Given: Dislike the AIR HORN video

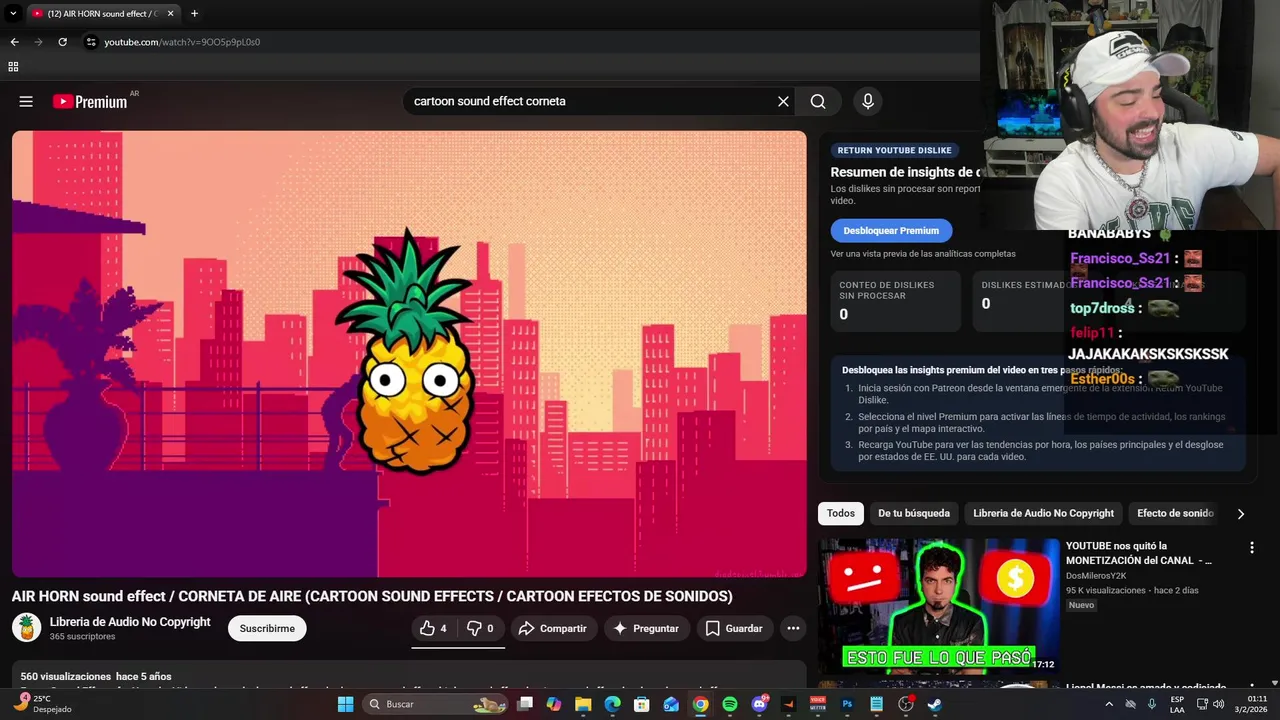Looking at the screenshot, I should pyautogui.click(x=481, y=628).
